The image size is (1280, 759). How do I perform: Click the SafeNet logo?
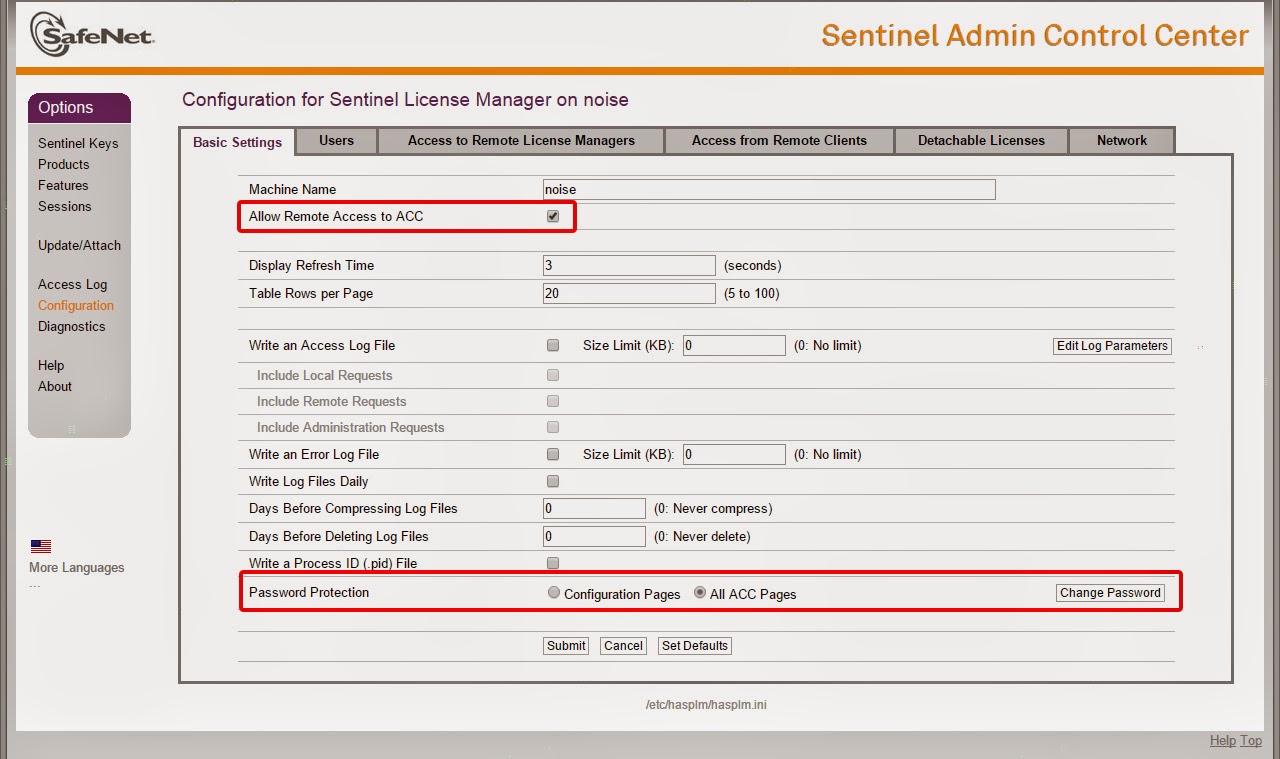coord(92,35)
